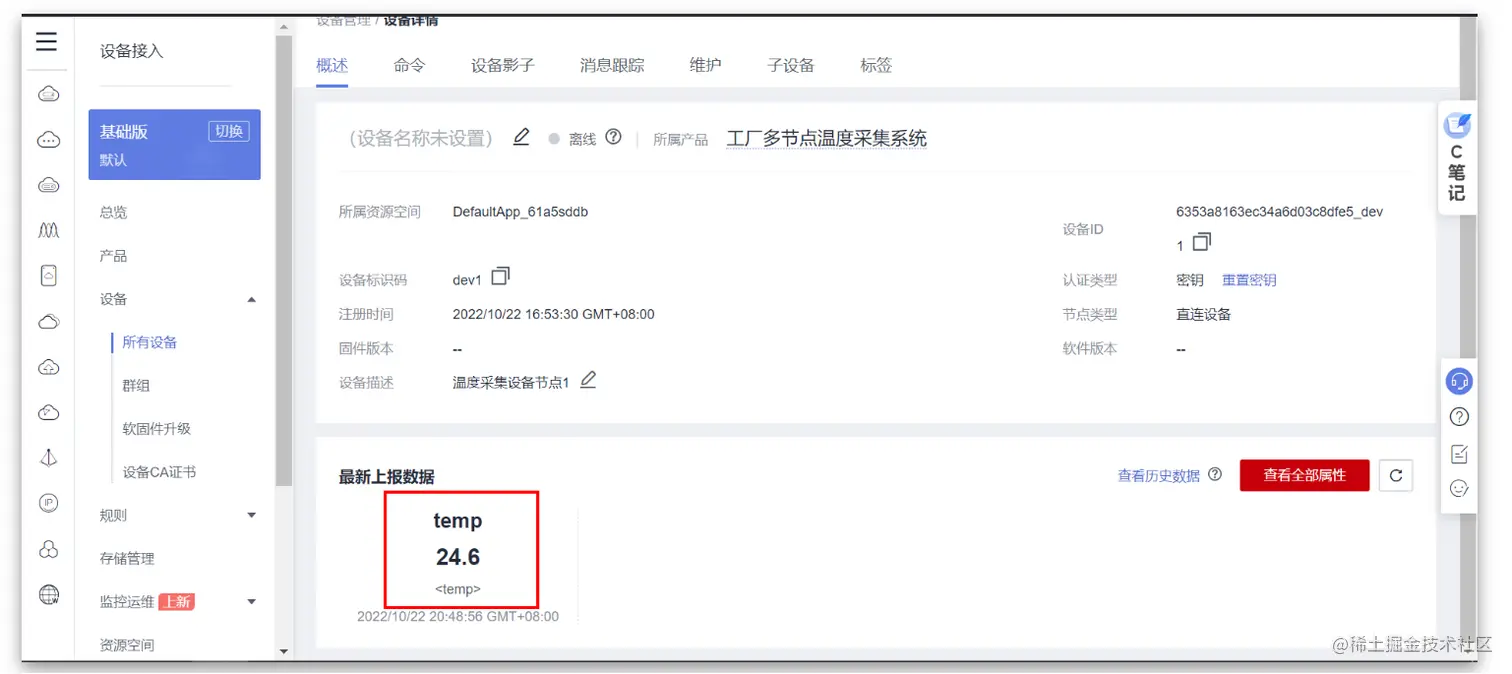Open the C笔记 notes widget
The image size is (1512, 674).
coord(1457,157)
